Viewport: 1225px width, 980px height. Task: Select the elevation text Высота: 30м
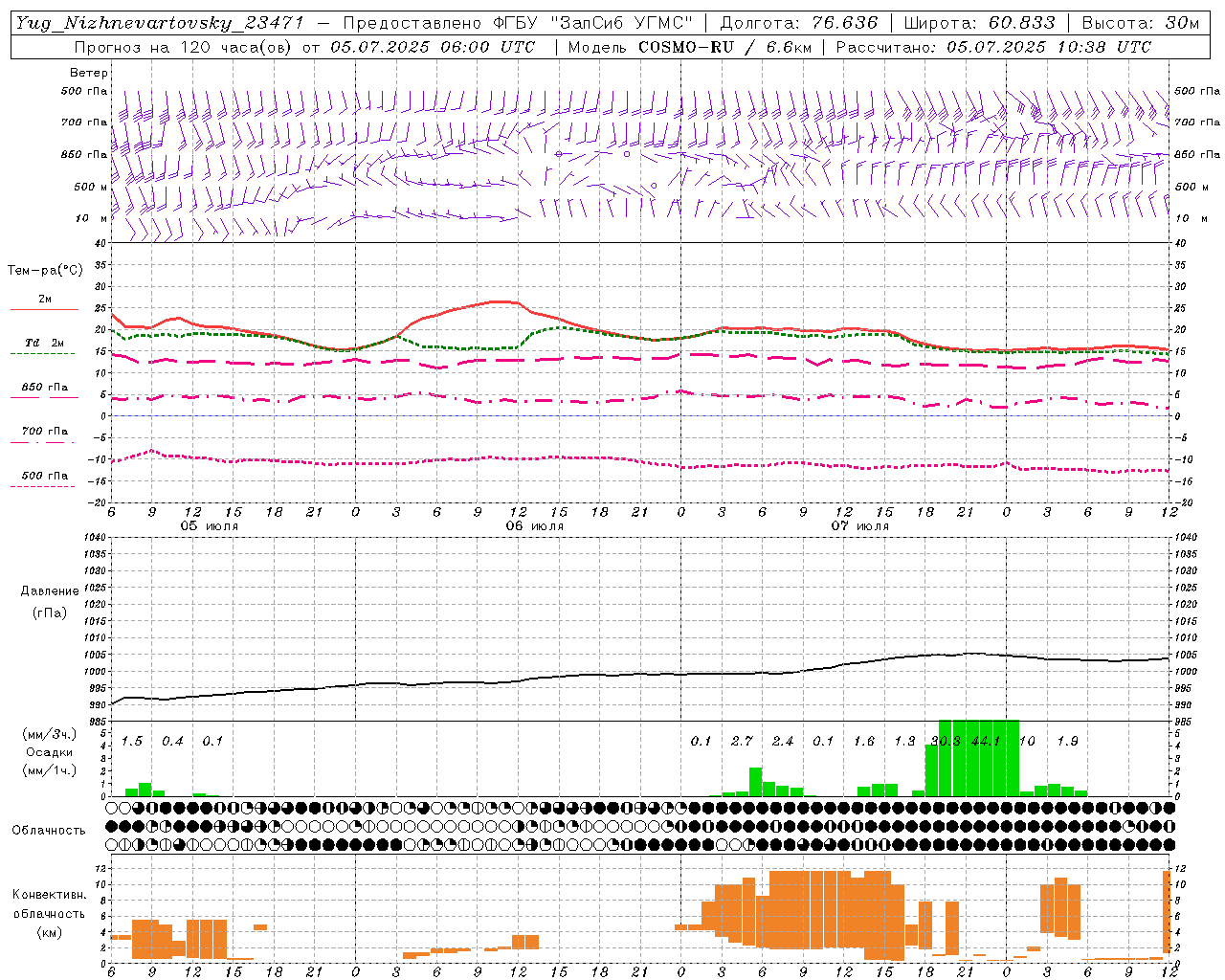click(1140, 23)
